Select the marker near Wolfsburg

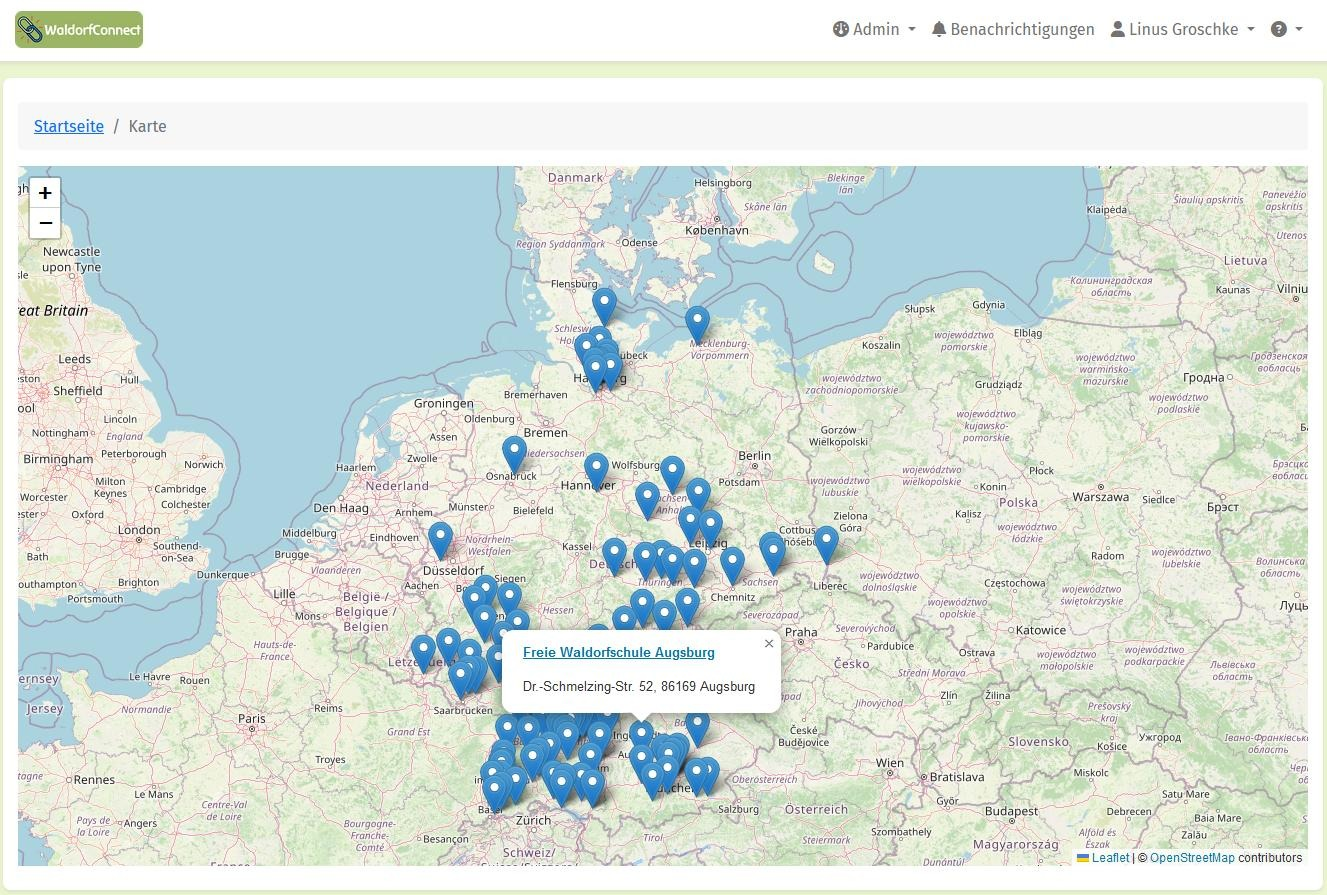(672, 476)
